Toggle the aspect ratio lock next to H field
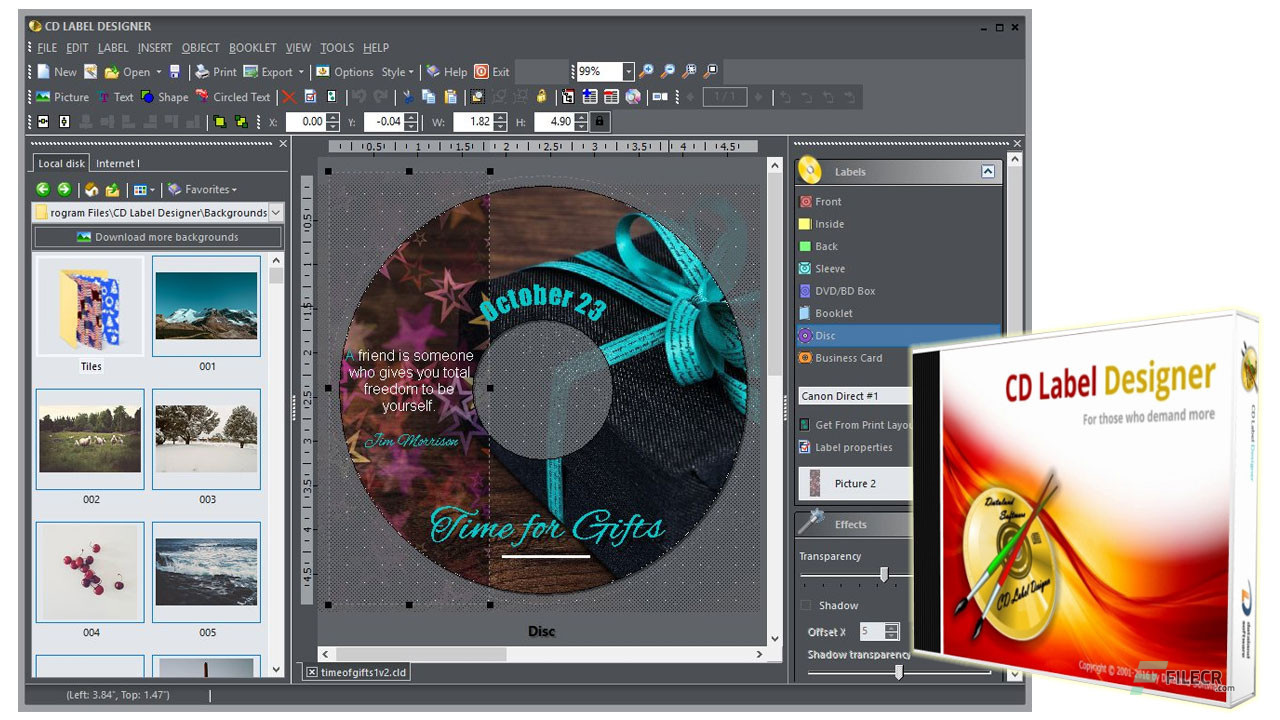 (599, 121)
